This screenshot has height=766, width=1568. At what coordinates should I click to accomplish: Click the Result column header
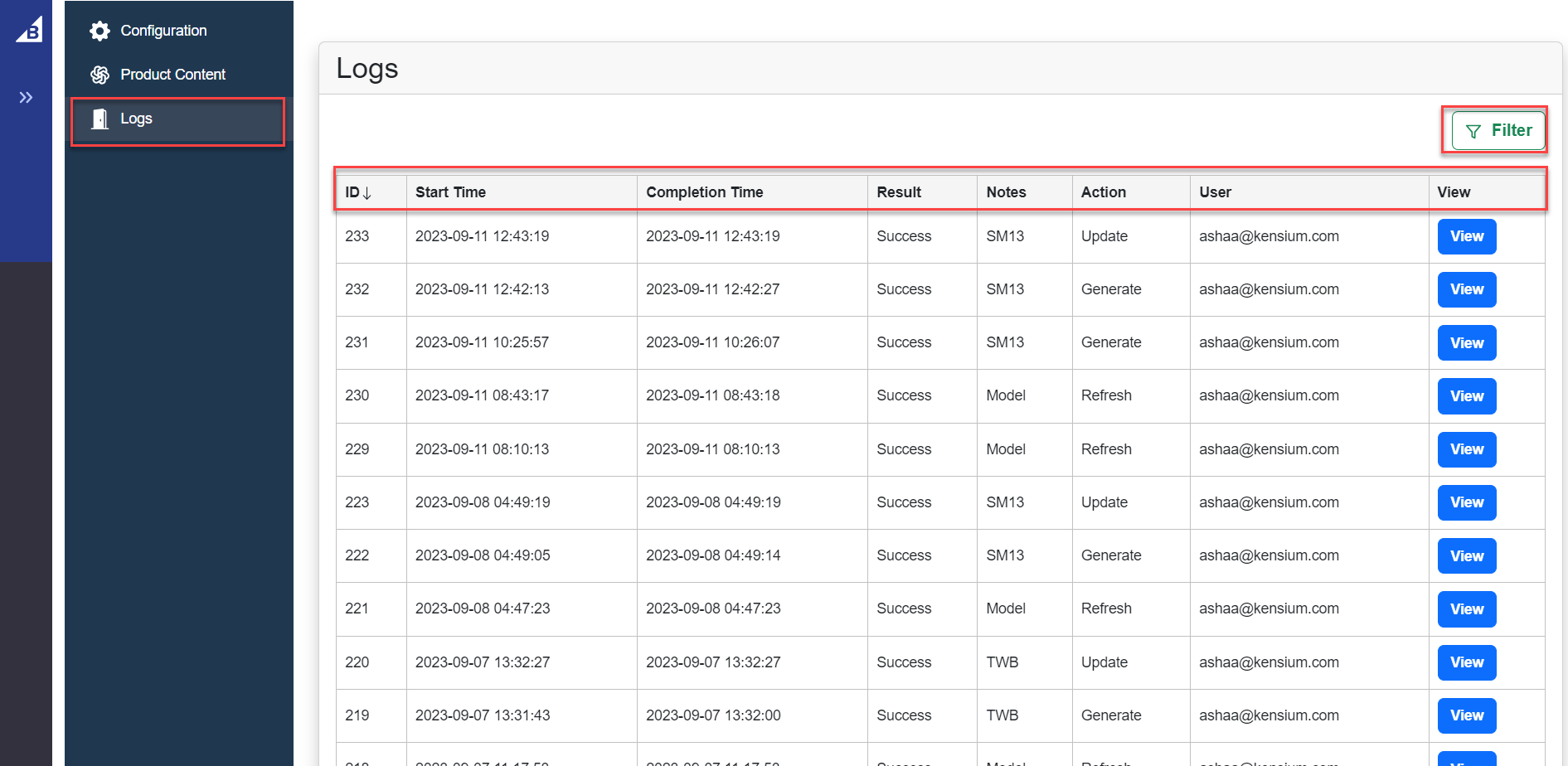[x=898, y=191]
